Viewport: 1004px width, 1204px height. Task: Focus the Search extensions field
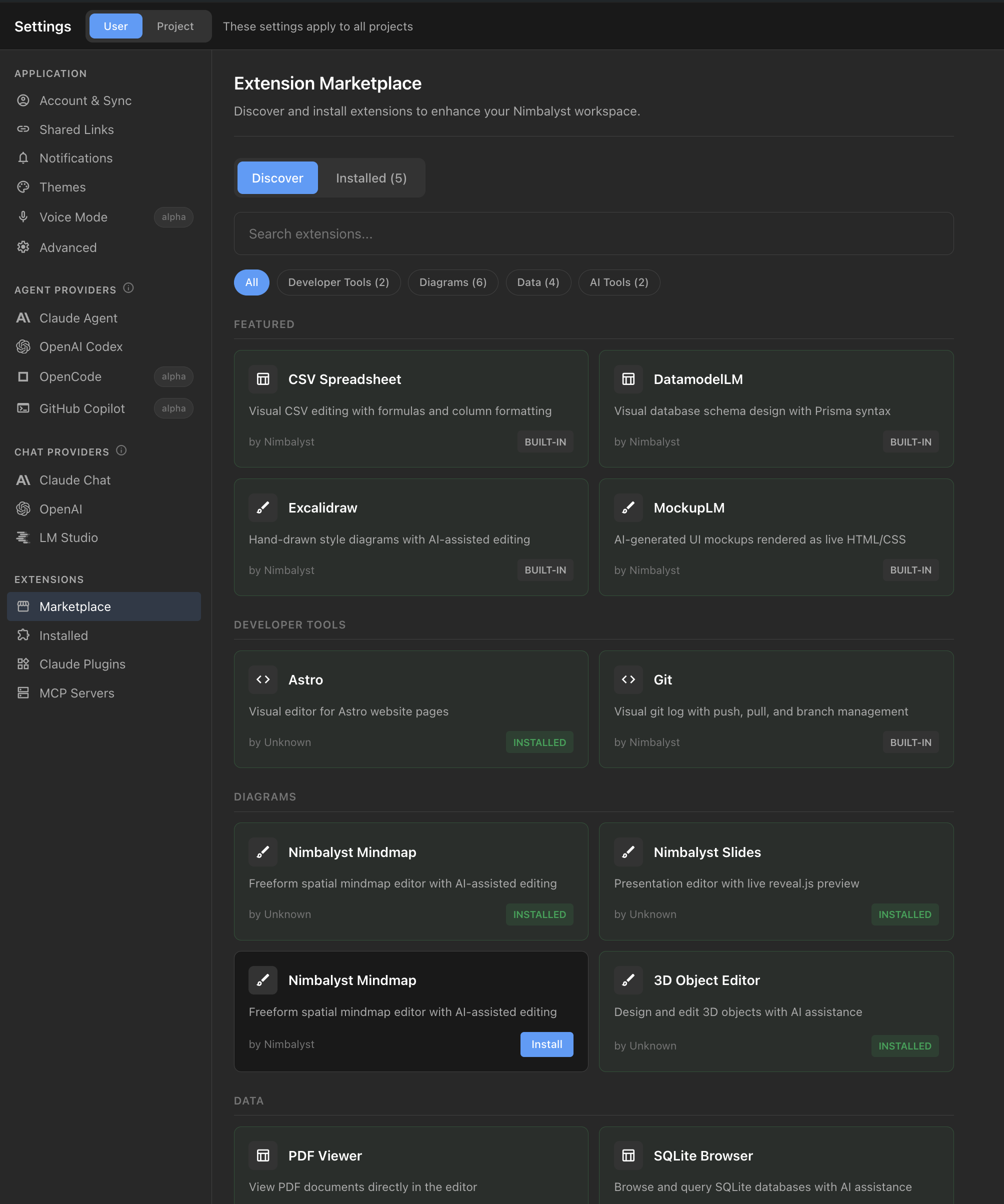[593, 234]
